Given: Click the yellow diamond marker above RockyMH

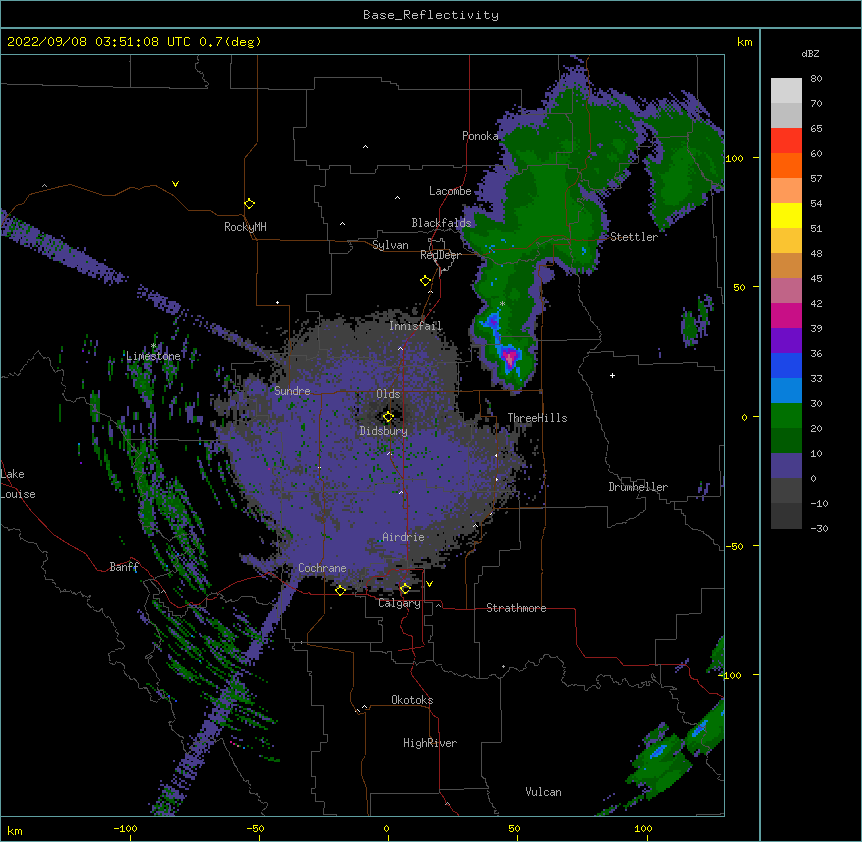Looking at the screenshot, I should [x=249, y=203].
